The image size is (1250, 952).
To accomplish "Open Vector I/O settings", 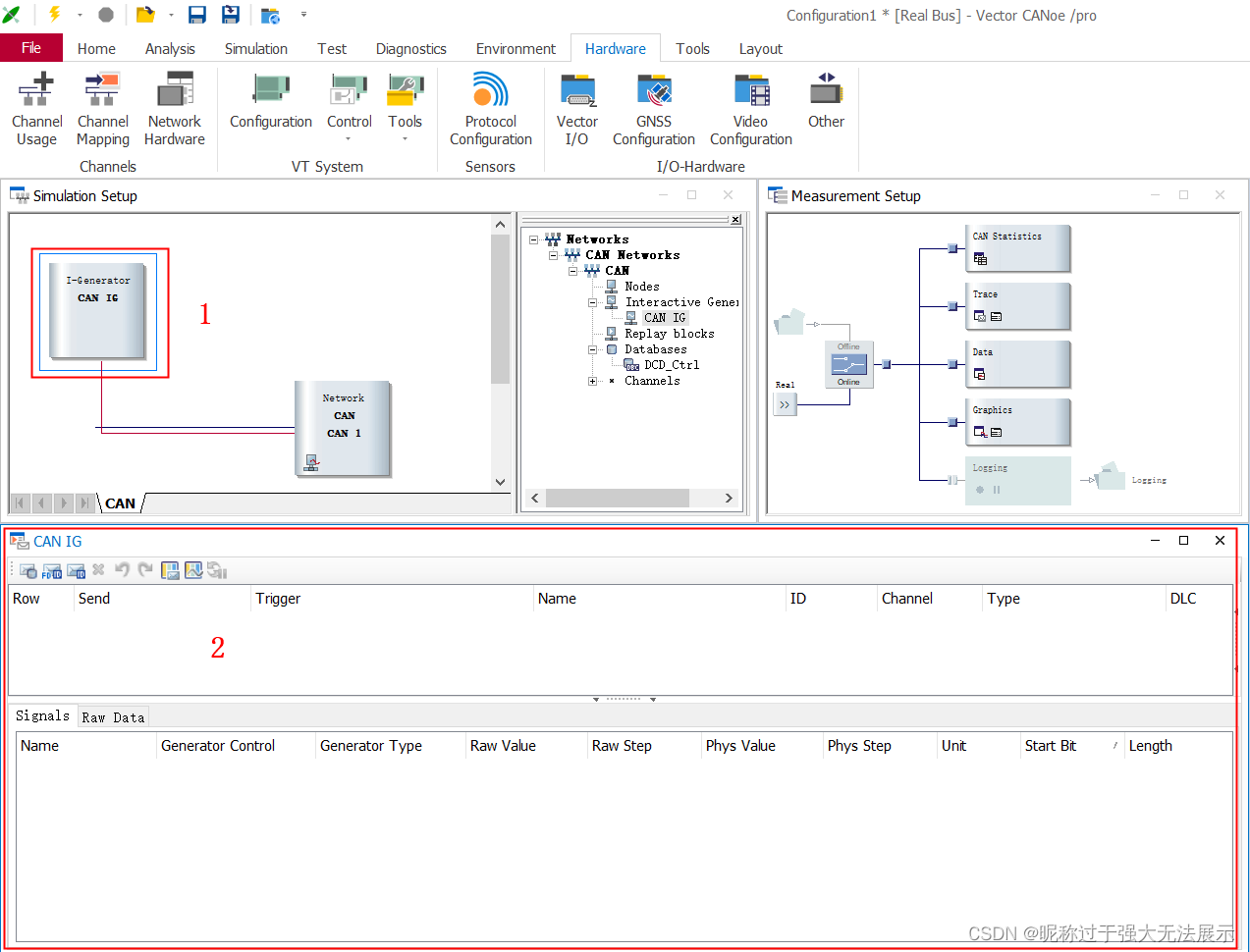I will pos(577,109).
